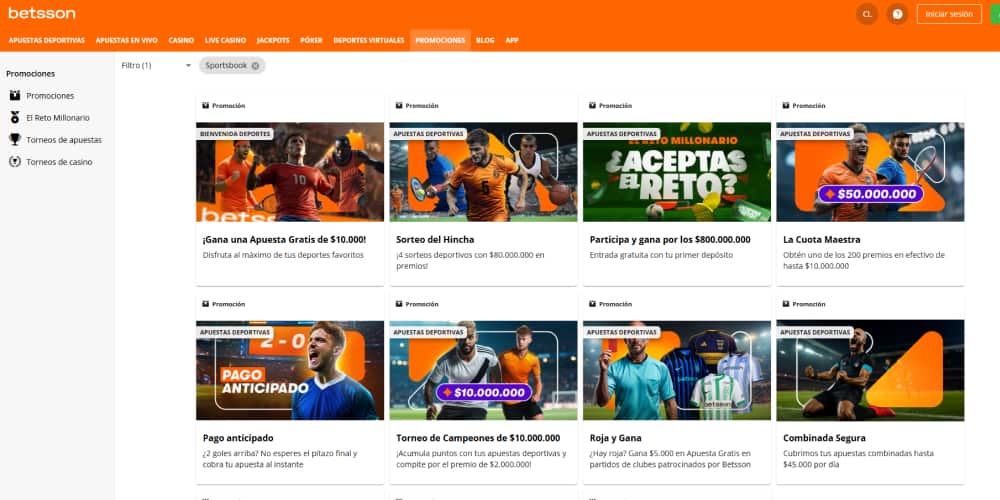Click promo icon above La Cuota Maestra card
This screenshot has height=500, width=1000.
coord(786,106)
